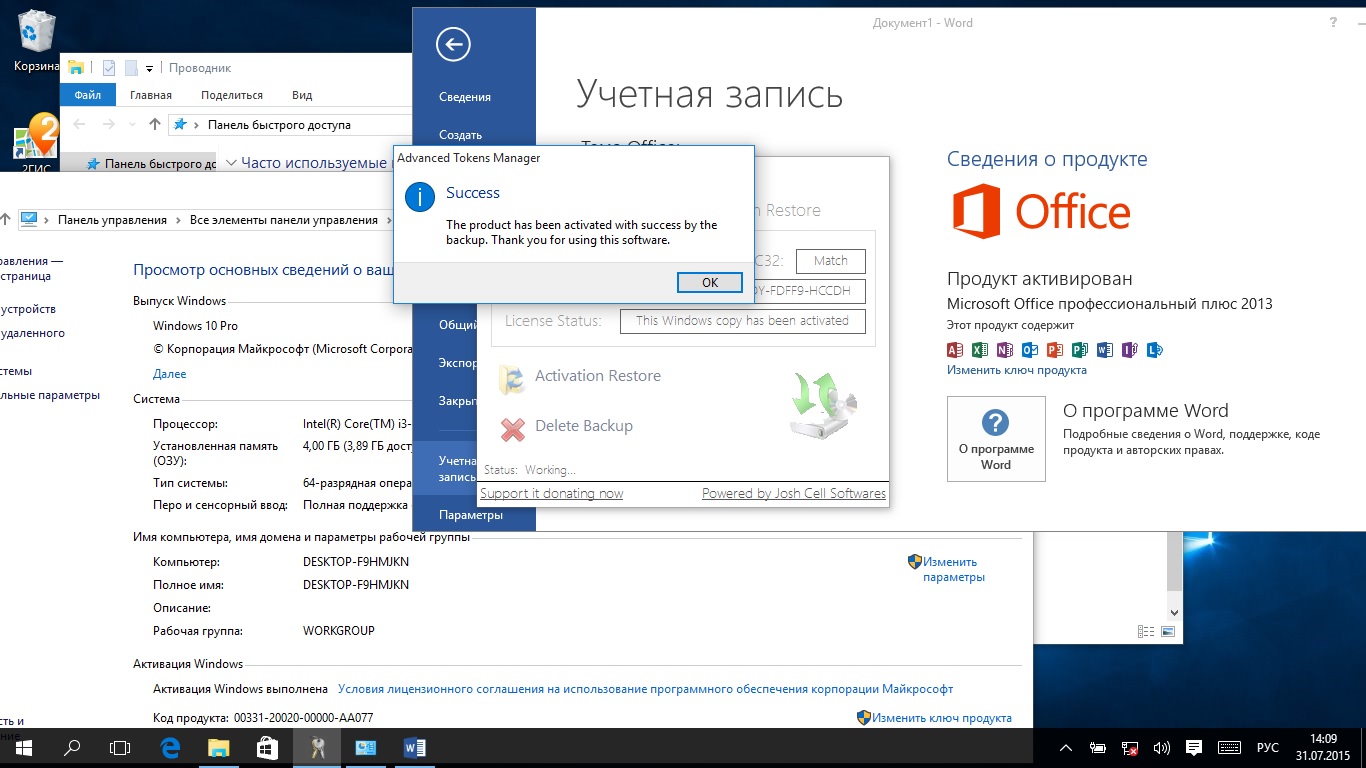Open the Store from the taskbar

pyautogui.click(x=268, y=747)
